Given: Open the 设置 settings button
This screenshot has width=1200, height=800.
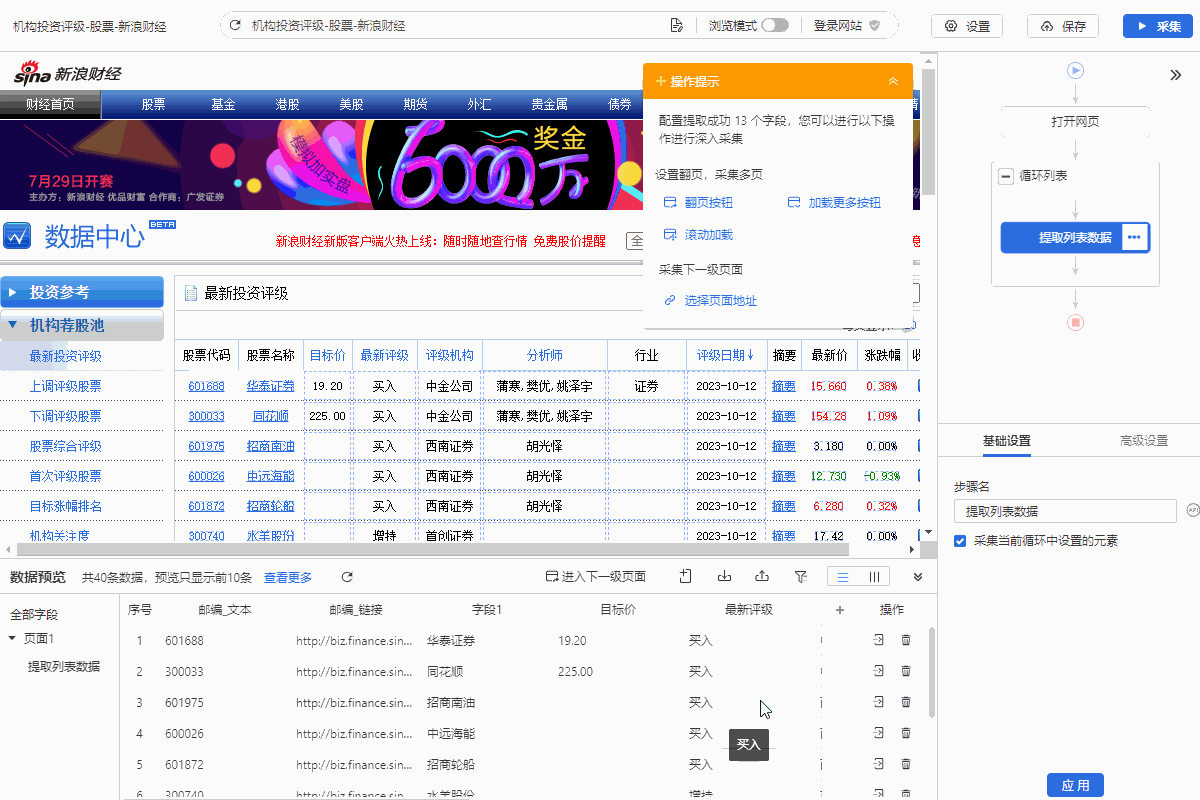Looking at the screenshot, I should [x=967, y=26].
